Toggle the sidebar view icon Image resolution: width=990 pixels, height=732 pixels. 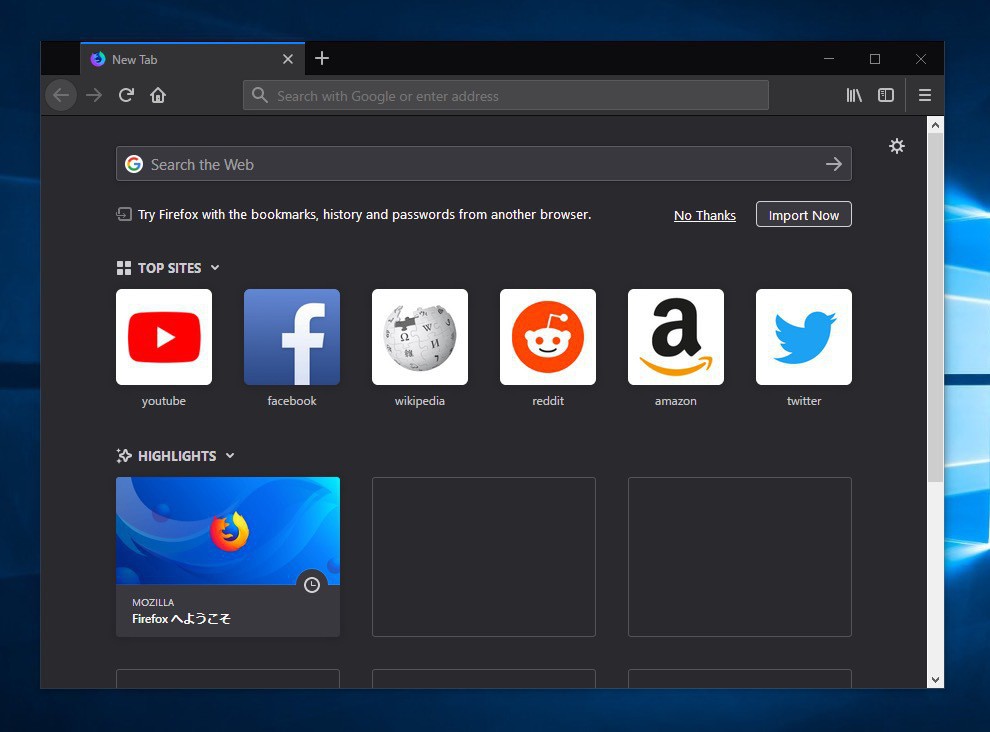click(x=886, y=95)
